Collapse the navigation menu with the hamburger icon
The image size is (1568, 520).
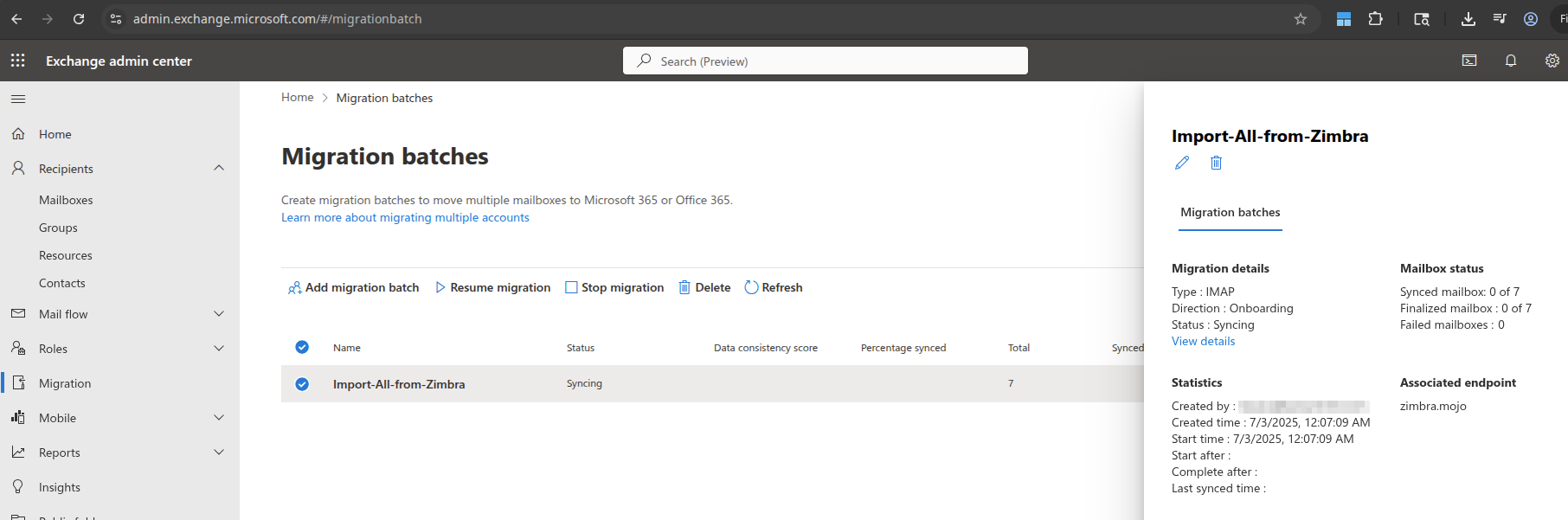point(18,99)
